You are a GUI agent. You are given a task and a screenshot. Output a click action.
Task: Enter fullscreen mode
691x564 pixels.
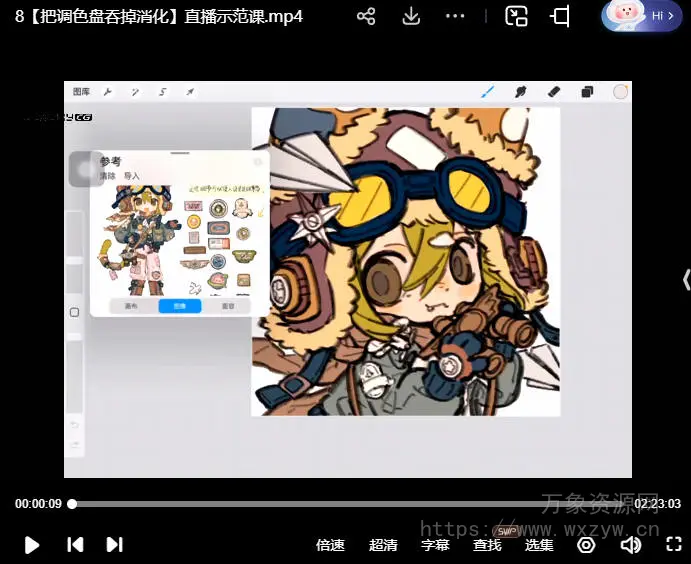(x=673, y=545)
